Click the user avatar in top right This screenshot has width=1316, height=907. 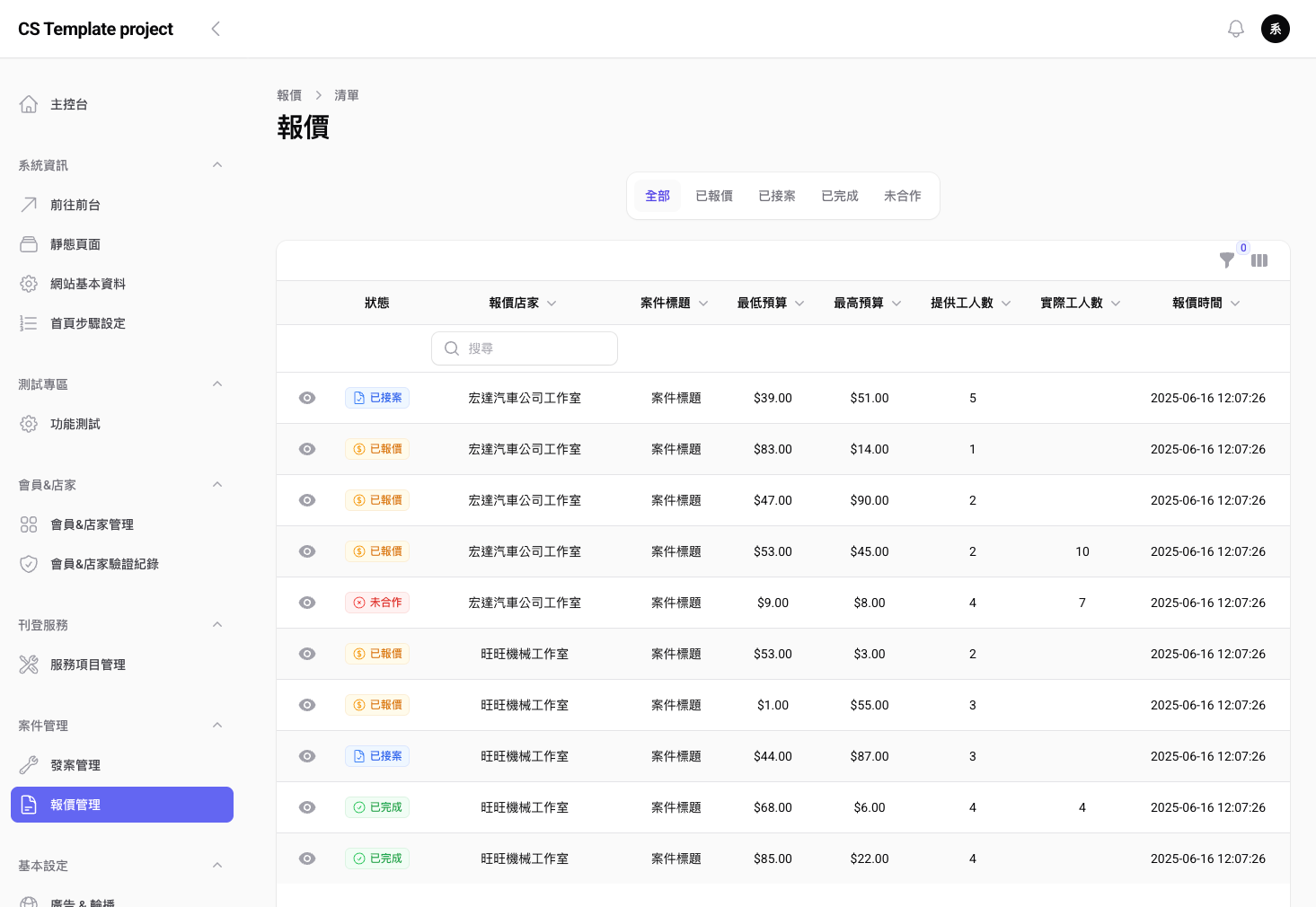[1276, 28]
